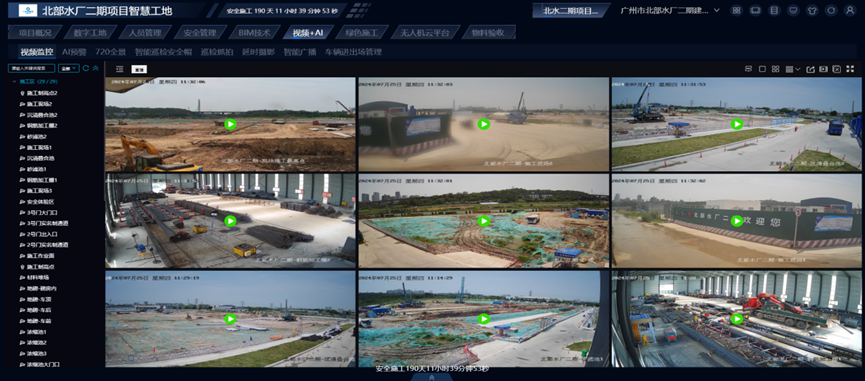
Task: Click the skin theme shirt icon
Action: (x=812, y=10)
